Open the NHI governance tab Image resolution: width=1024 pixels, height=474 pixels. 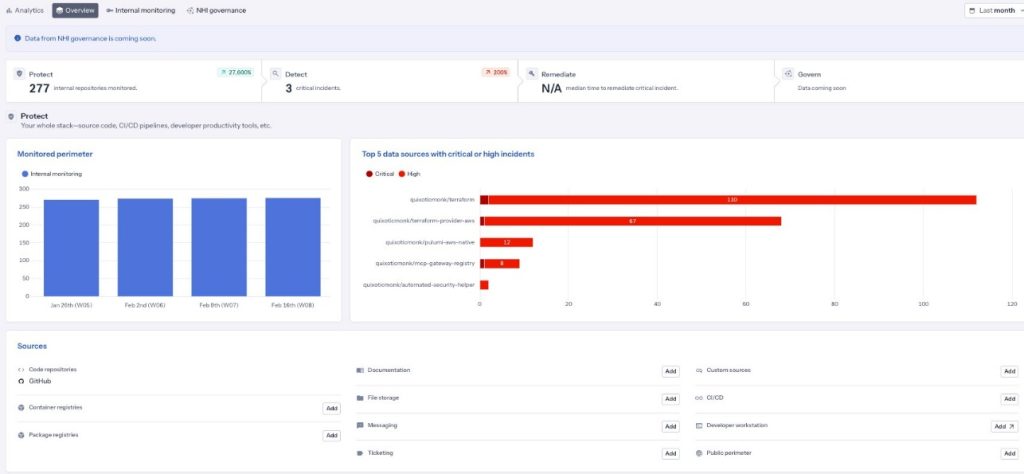tap(216, 10)
